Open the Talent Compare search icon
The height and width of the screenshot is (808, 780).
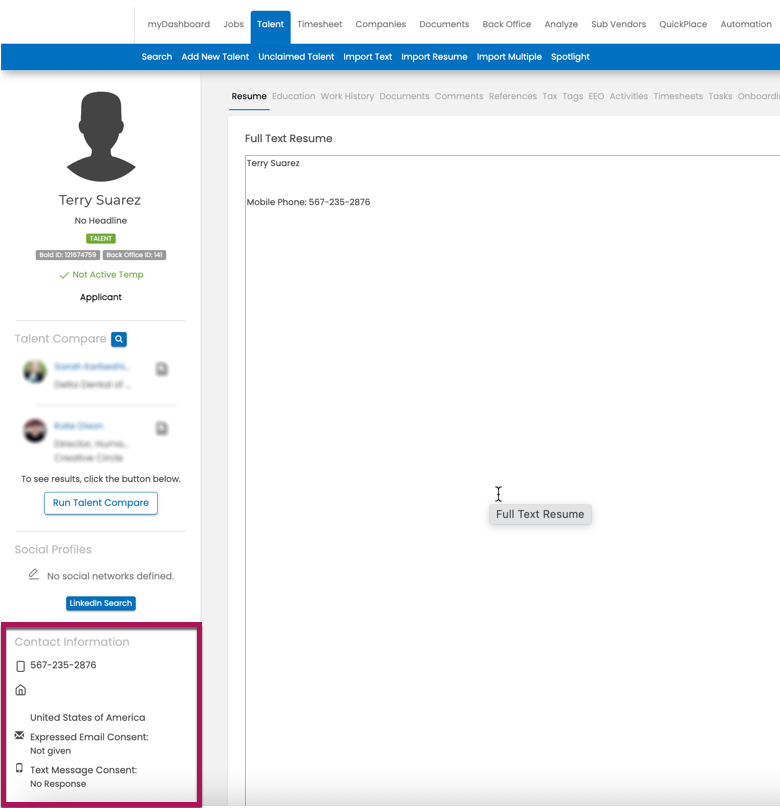pyautogui.click(x=119, y=339)
